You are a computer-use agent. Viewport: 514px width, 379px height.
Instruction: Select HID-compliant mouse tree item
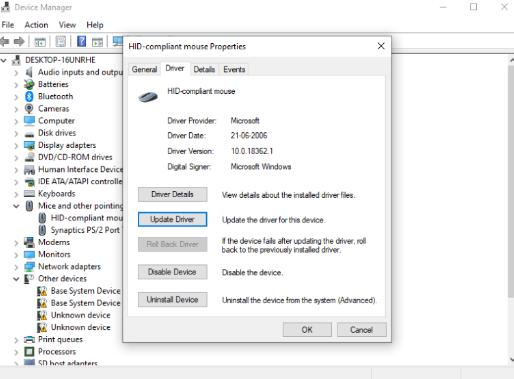(80, 218)
